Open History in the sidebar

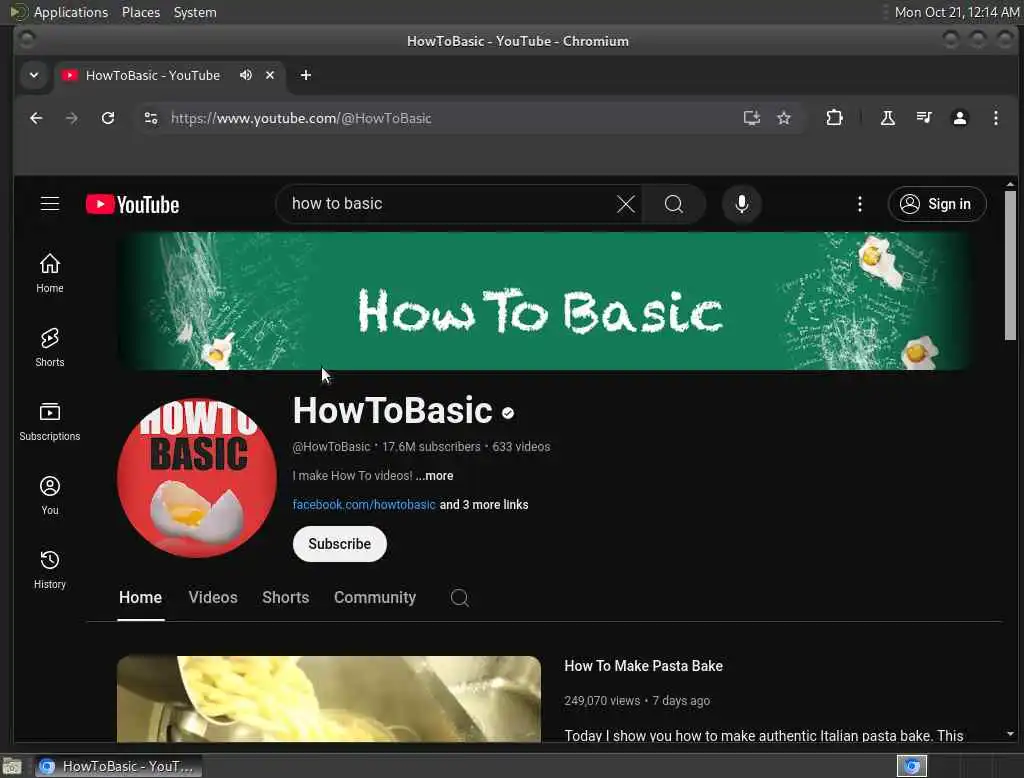pyautogui.click(x=50, y=569)
